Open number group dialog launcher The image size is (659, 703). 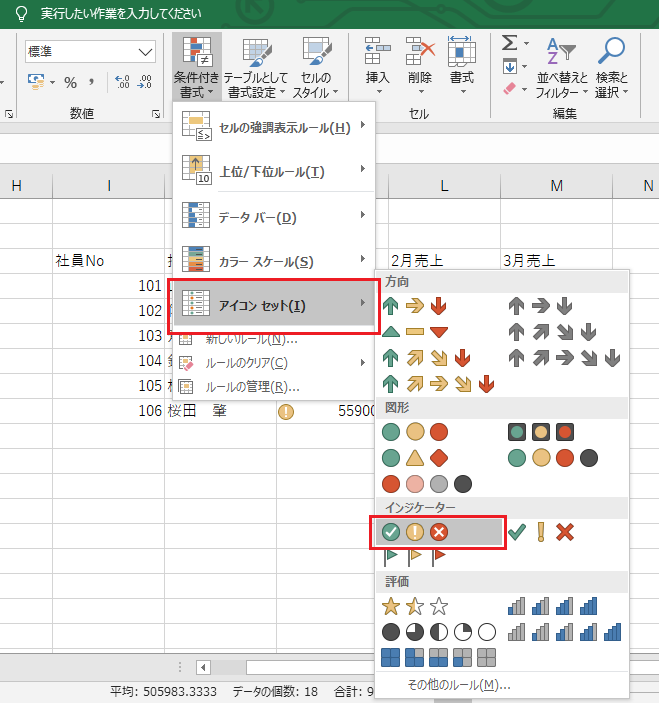pos(156,114)
